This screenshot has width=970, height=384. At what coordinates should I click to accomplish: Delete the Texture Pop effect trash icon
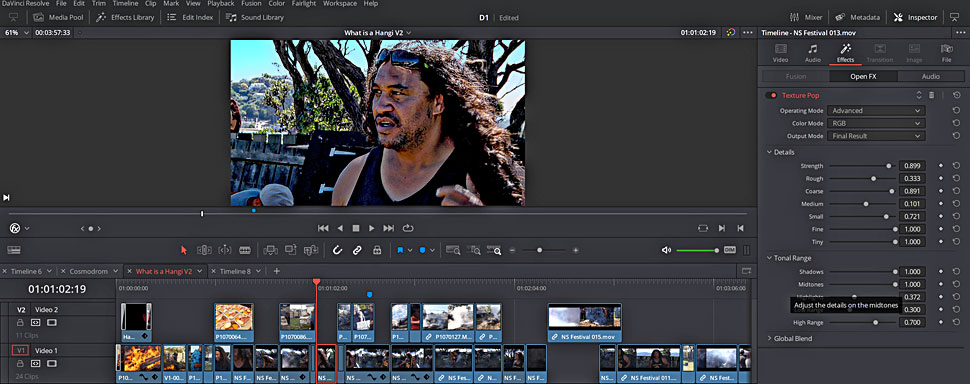(932, 95)
